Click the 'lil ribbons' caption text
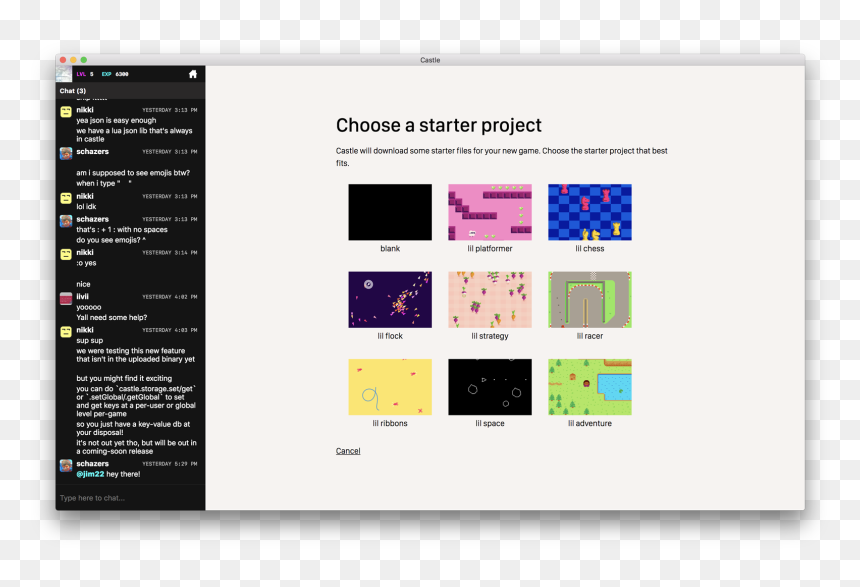Image resolution: width=860 pixels, height=587 pixels. [390, 423]
